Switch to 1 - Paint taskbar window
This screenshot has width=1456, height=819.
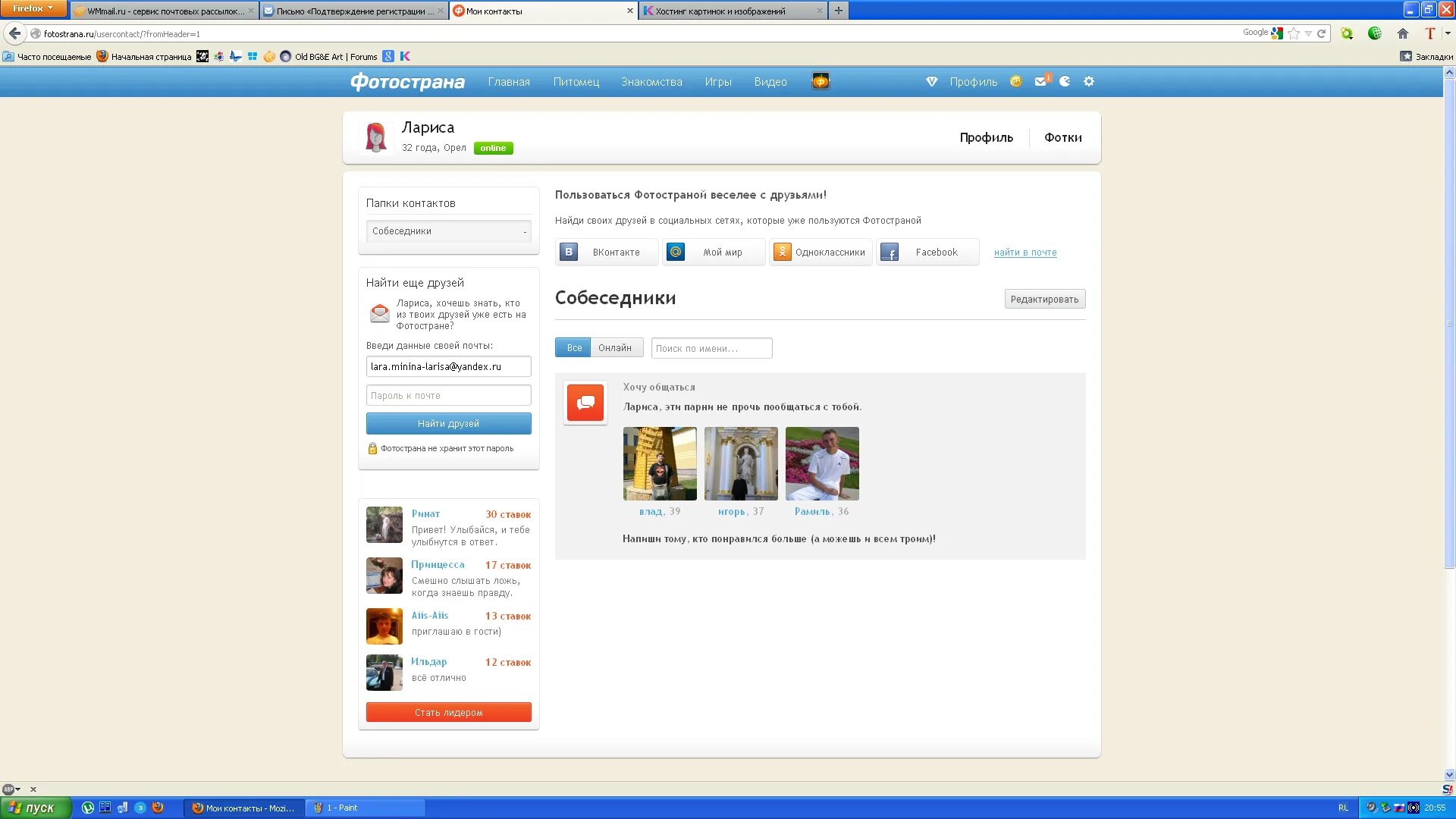click(x=366, y=808)
